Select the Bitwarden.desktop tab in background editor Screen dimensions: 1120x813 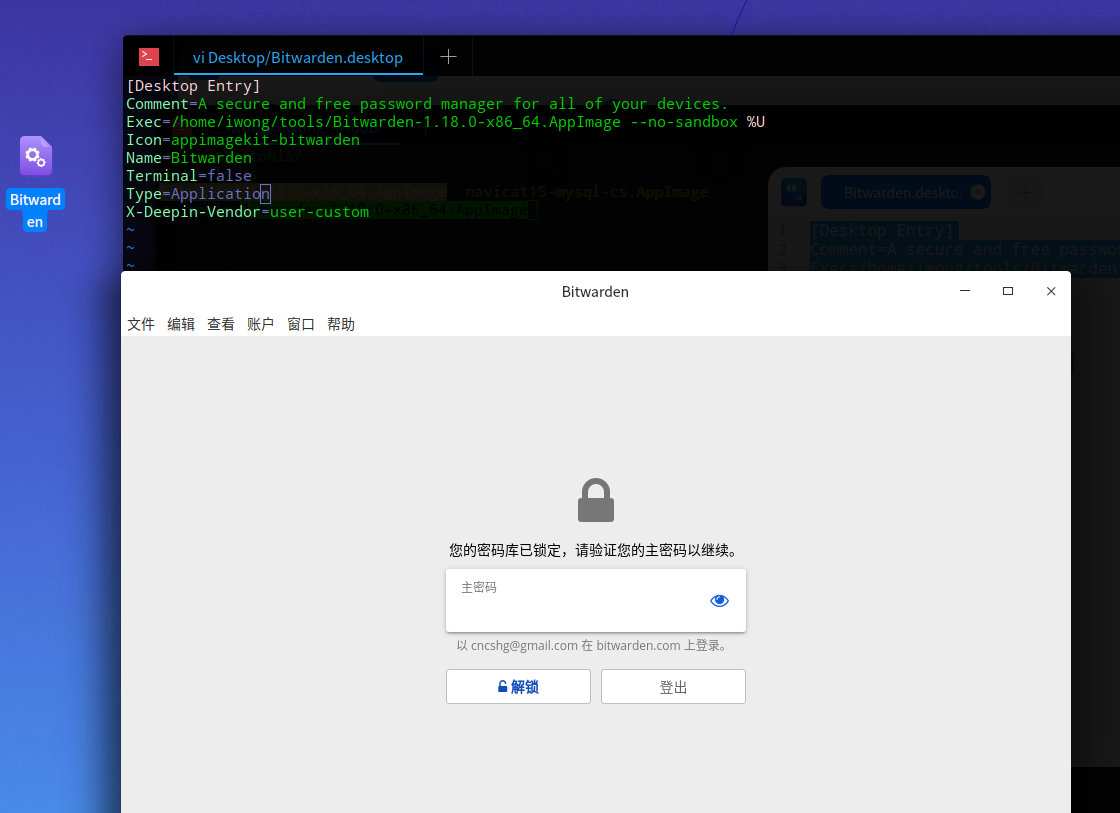coord(905,192)
